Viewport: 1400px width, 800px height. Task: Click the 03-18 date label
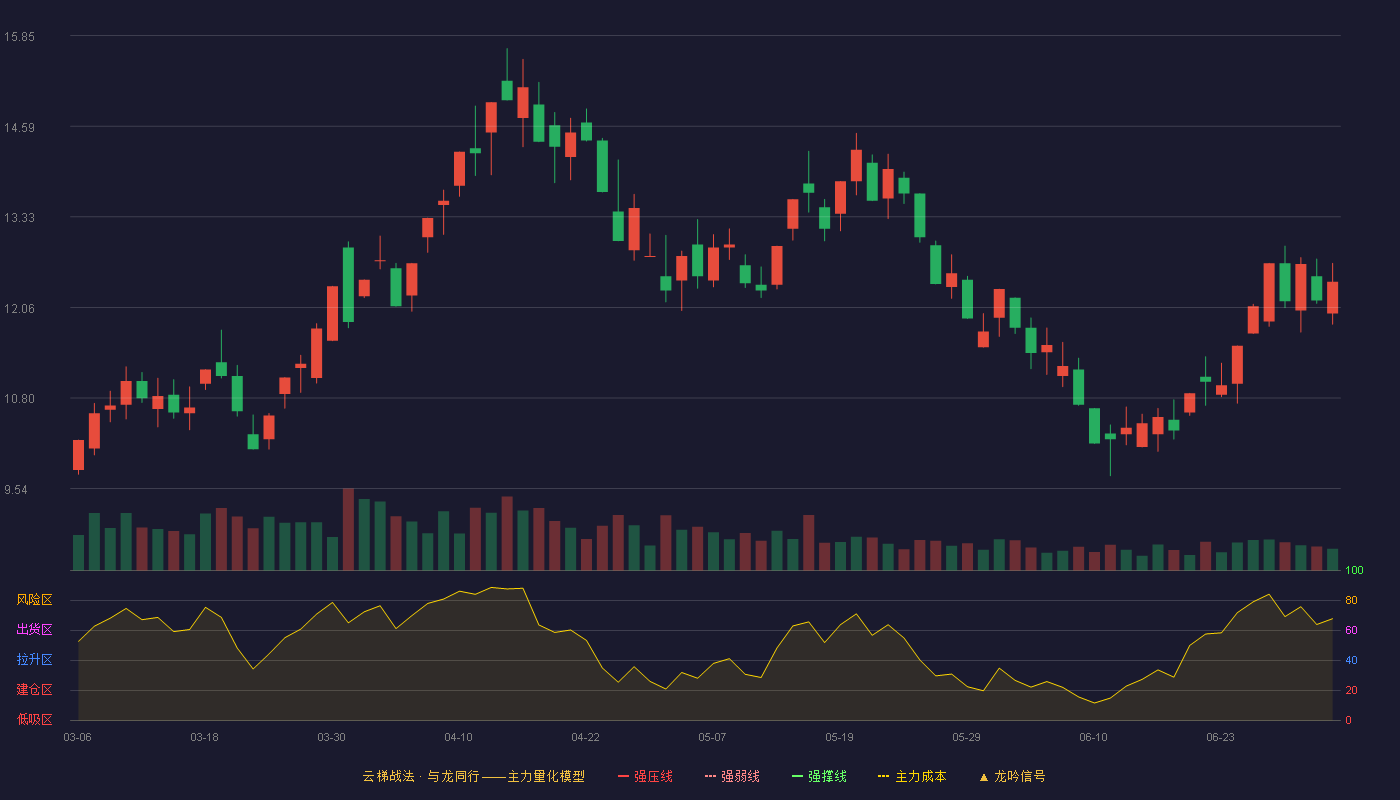click(204, 737)
